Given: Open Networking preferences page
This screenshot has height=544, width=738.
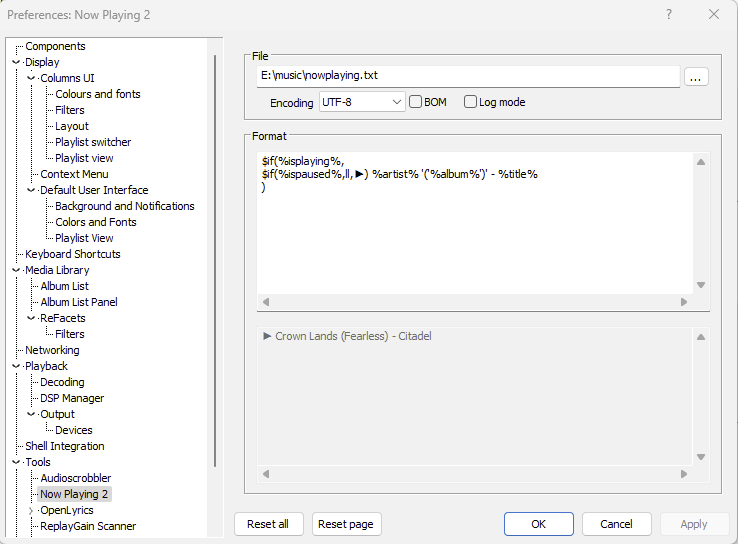Looking at the screenshot, I should (x=52, y=350).
